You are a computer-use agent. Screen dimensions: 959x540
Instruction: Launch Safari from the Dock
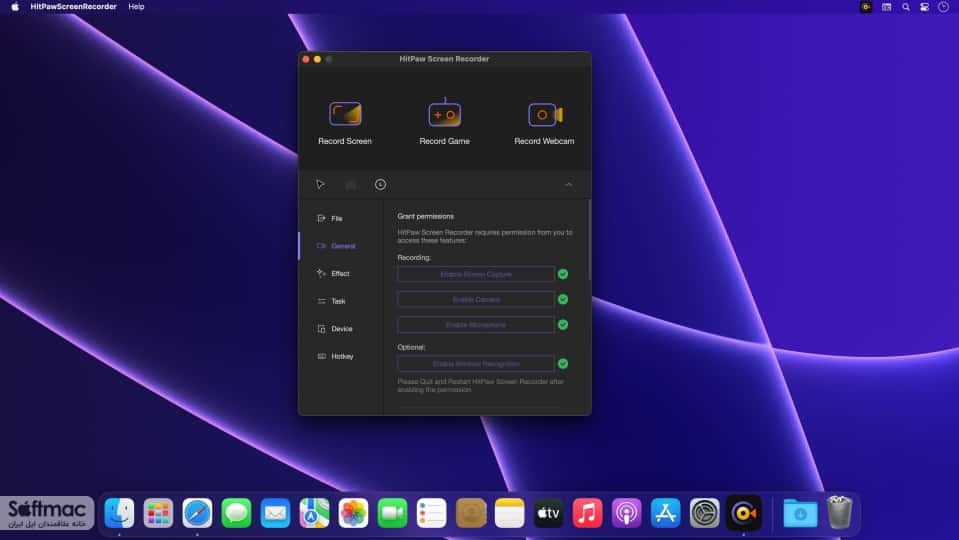197,512
